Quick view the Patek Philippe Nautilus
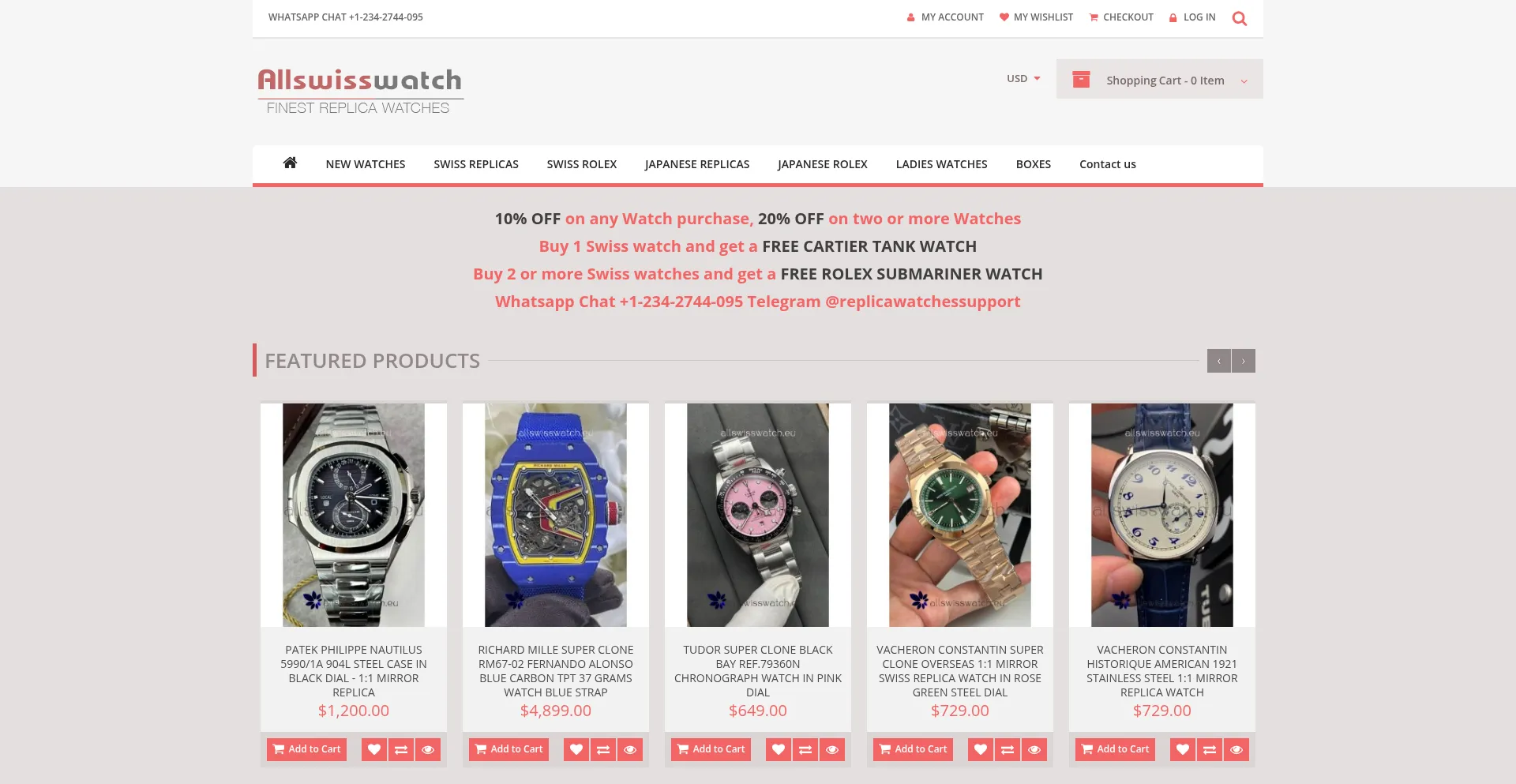This screenshot has width=1516, height=784. click(428, 749)
